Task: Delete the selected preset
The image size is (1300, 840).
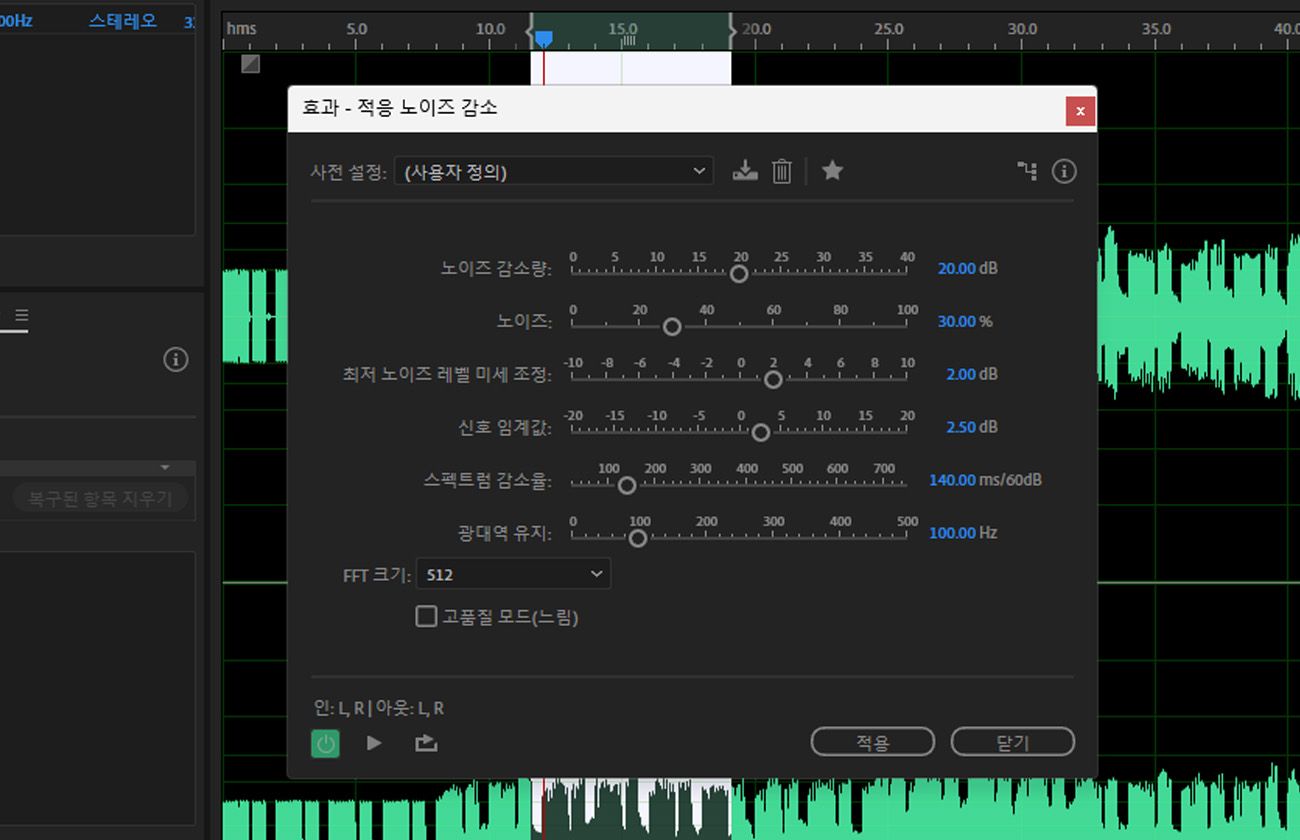Action: [x=781, y=171]
